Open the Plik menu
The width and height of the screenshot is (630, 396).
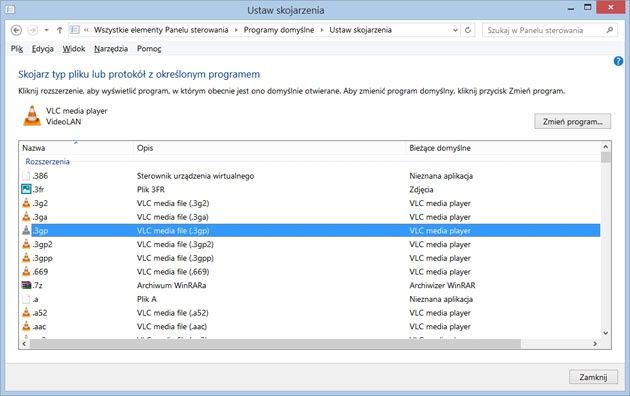[17, 49]
